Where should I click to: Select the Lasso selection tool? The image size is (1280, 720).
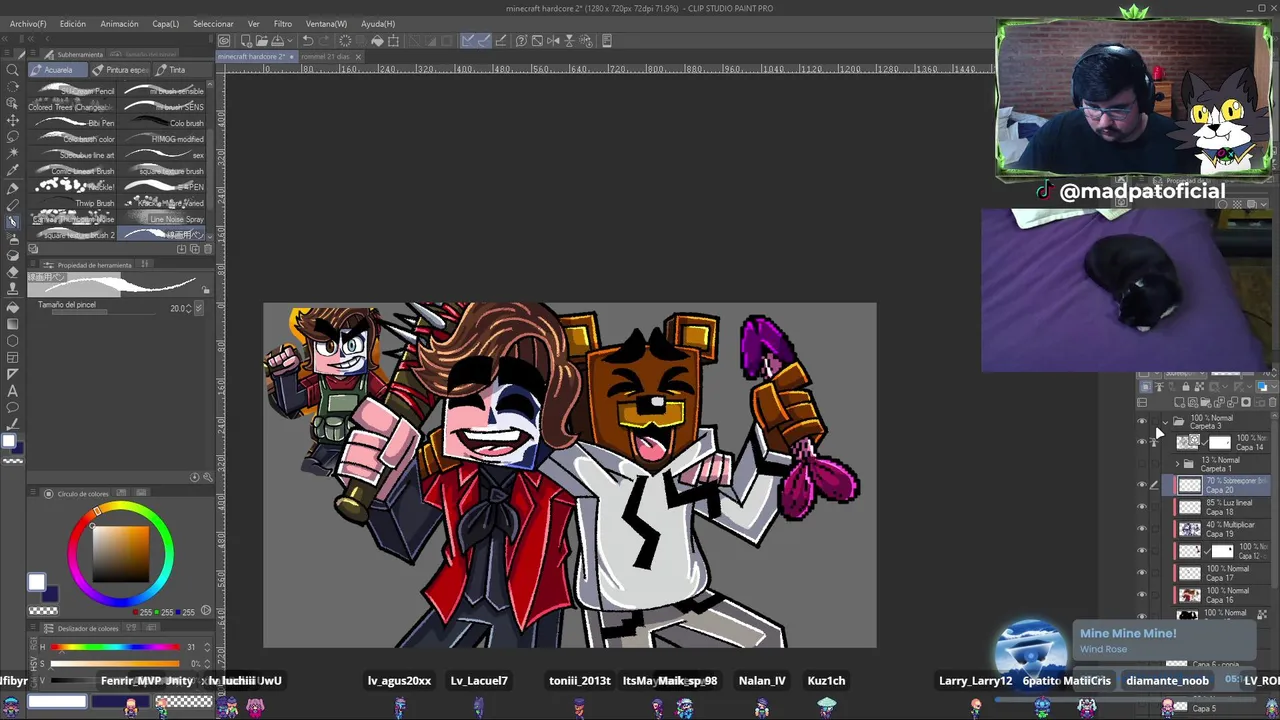[13, 136]
